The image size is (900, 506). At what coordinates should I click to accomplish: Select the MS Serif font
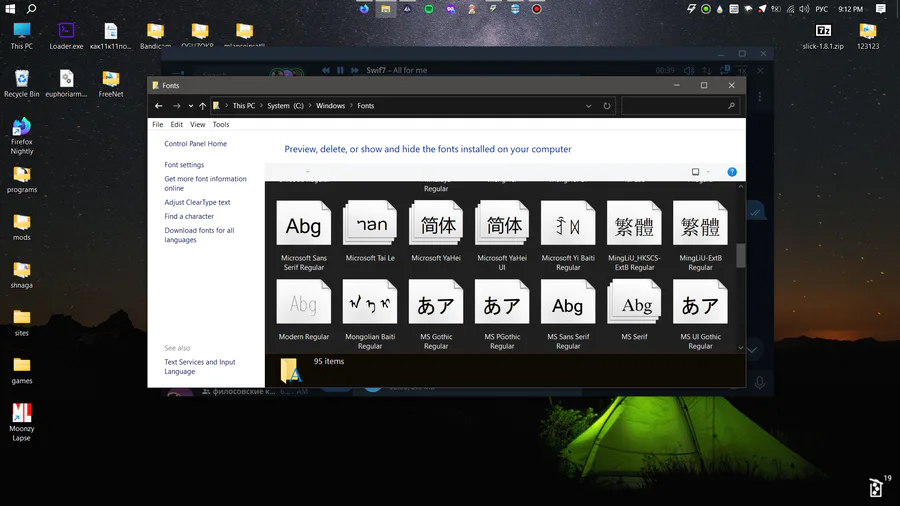coord(634,310)
